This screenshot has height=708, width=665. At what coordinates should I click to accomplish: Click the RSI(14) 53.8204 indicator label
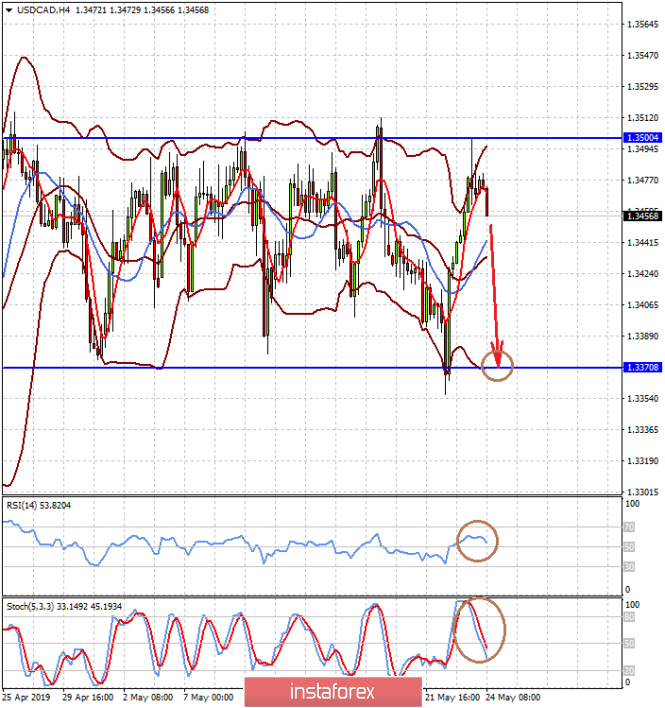[x=39, y=505]
